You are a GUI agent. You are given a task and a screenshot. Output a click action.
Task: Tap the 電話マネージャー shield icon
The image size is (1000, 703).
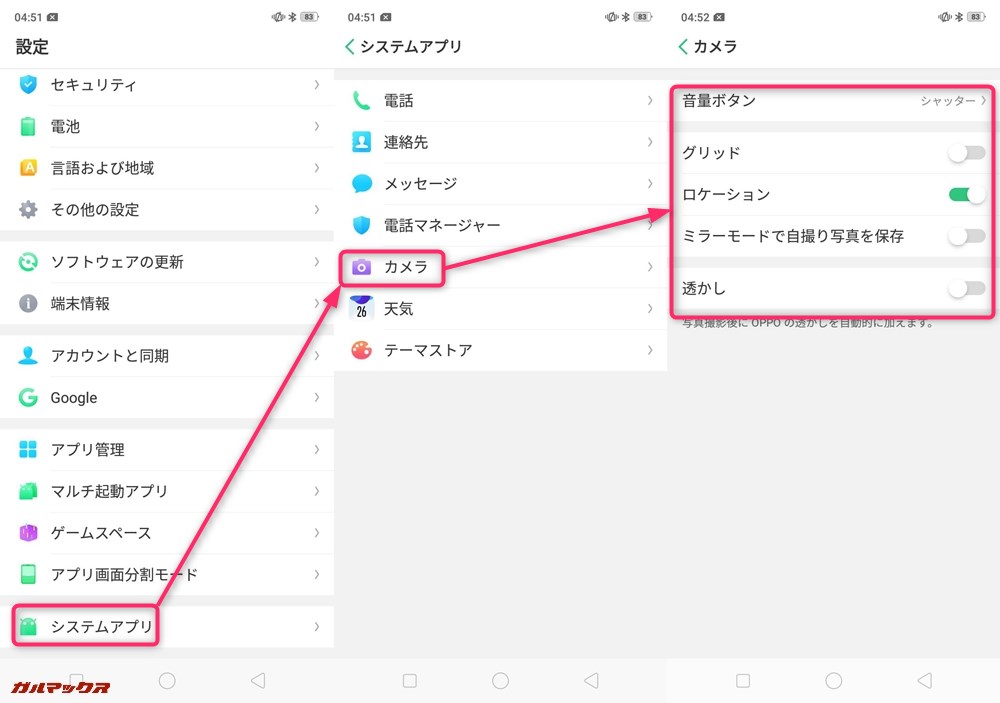click(x=360, y=225)
